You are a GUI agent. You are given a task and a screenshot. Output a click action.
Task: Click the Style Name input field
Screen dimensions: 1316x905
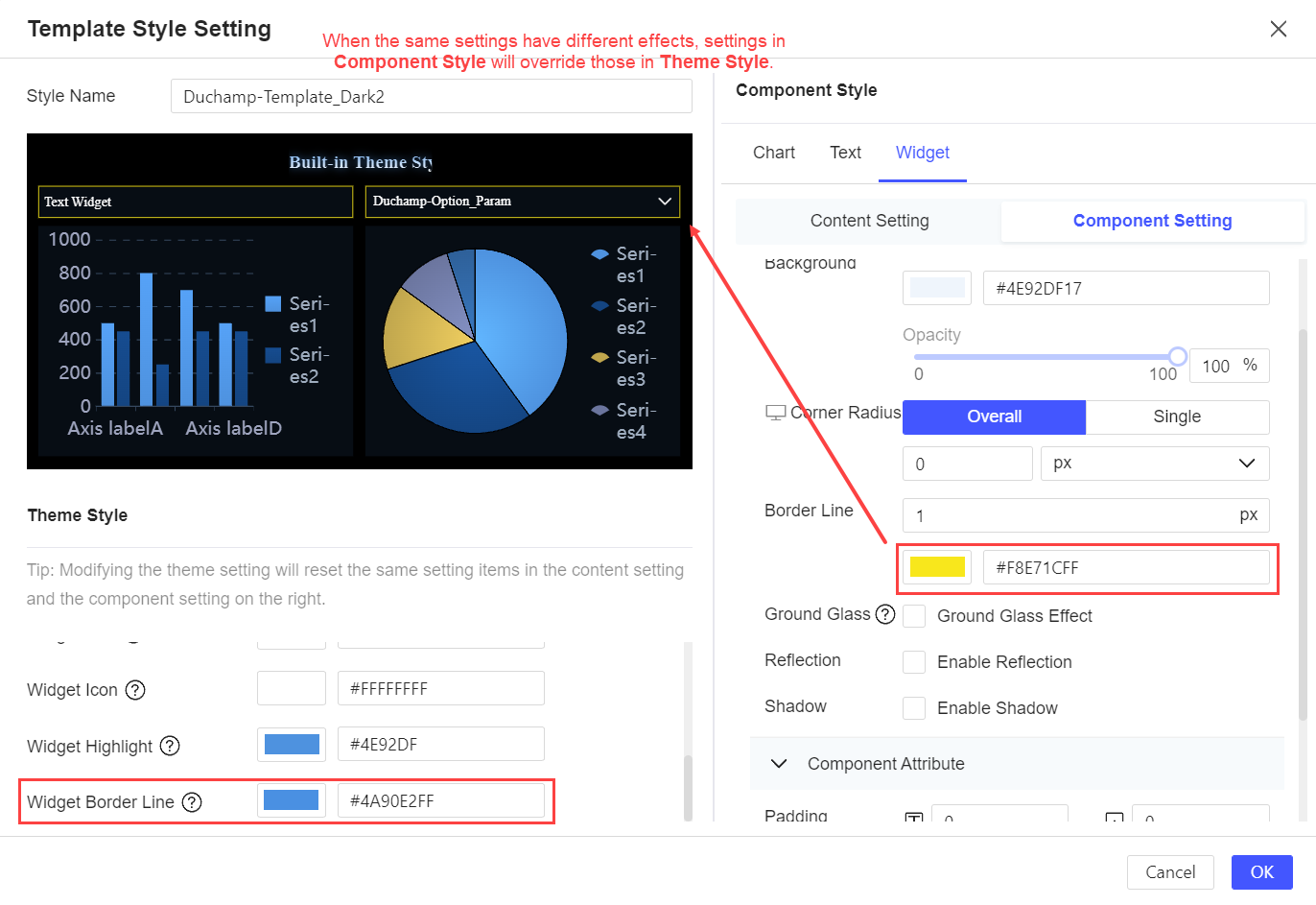coord(432,96)
